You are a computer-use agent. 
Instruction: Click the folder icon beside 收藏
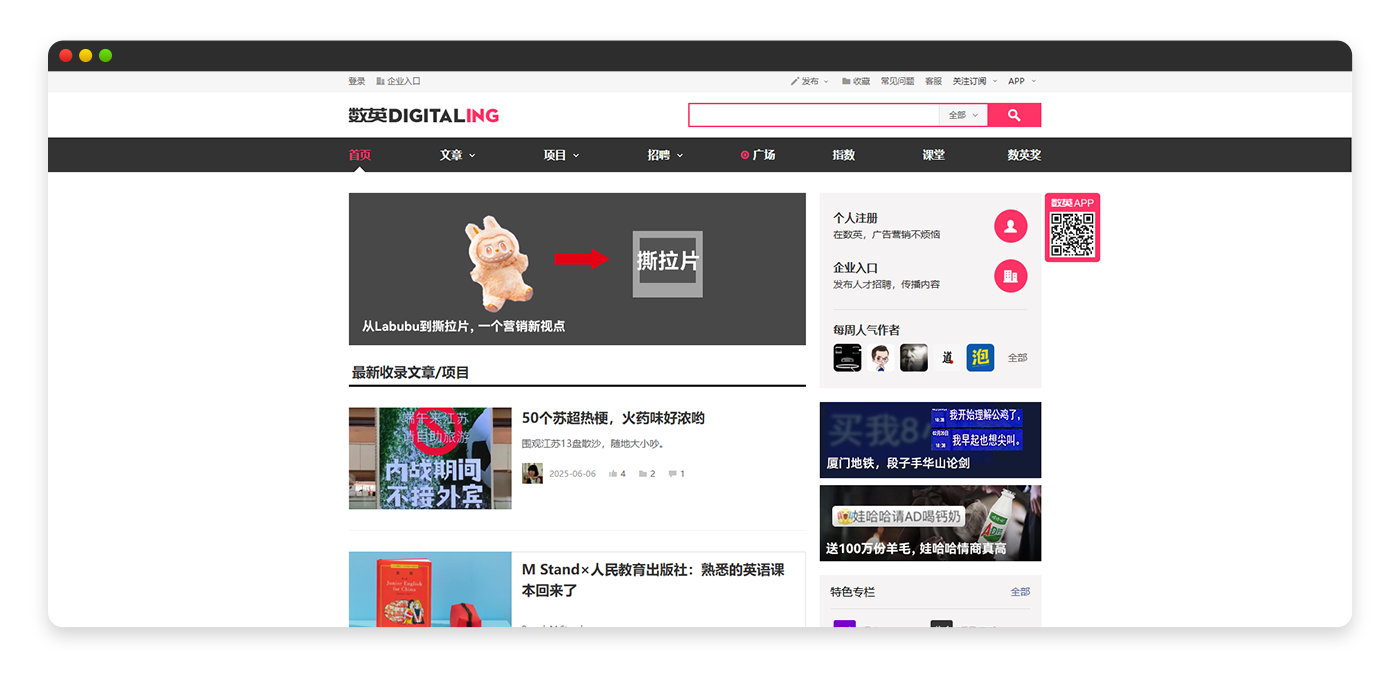846,81
